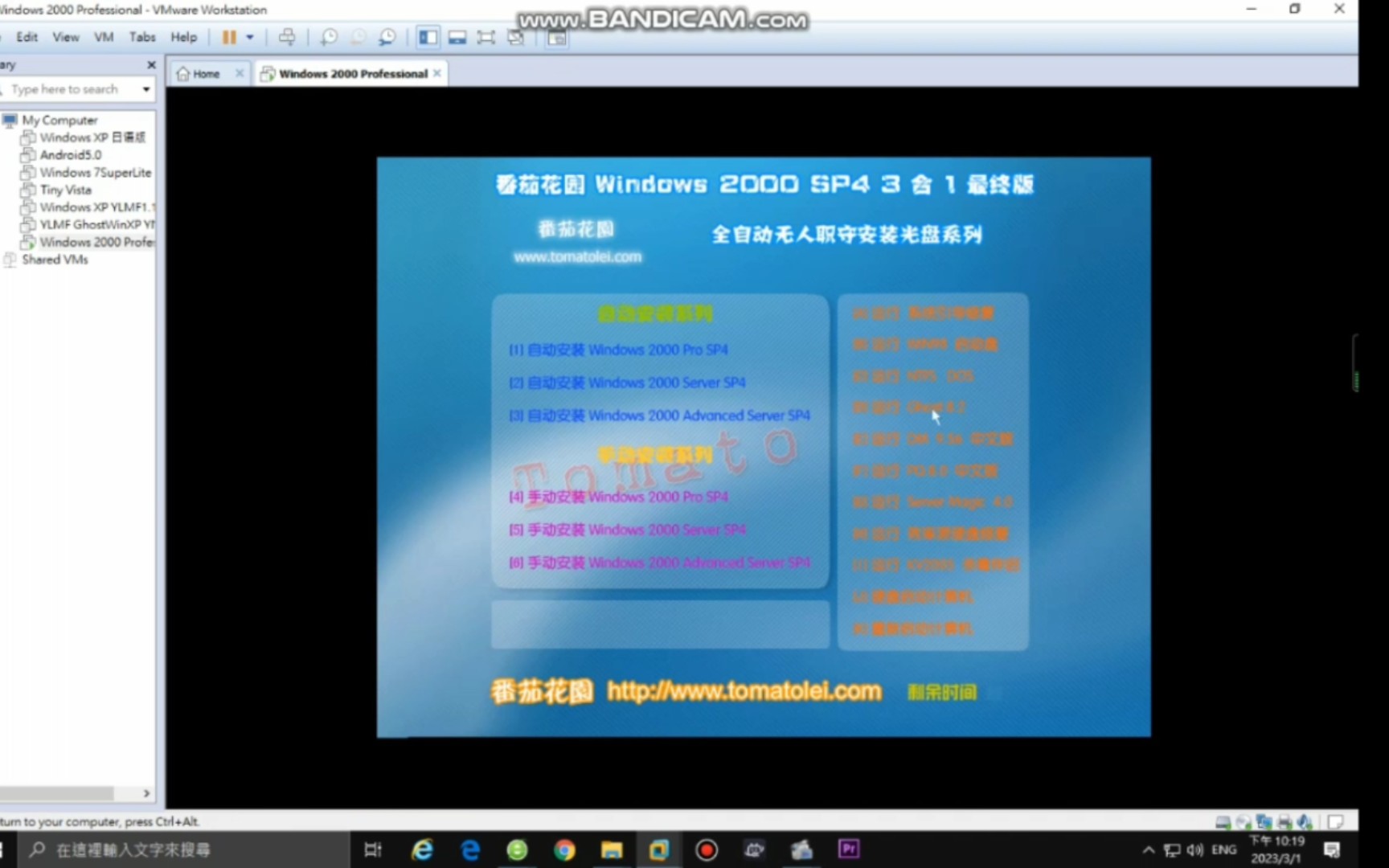Click the Pause virtual machine button
1389x868 pixels.
[x=229, y=37]
